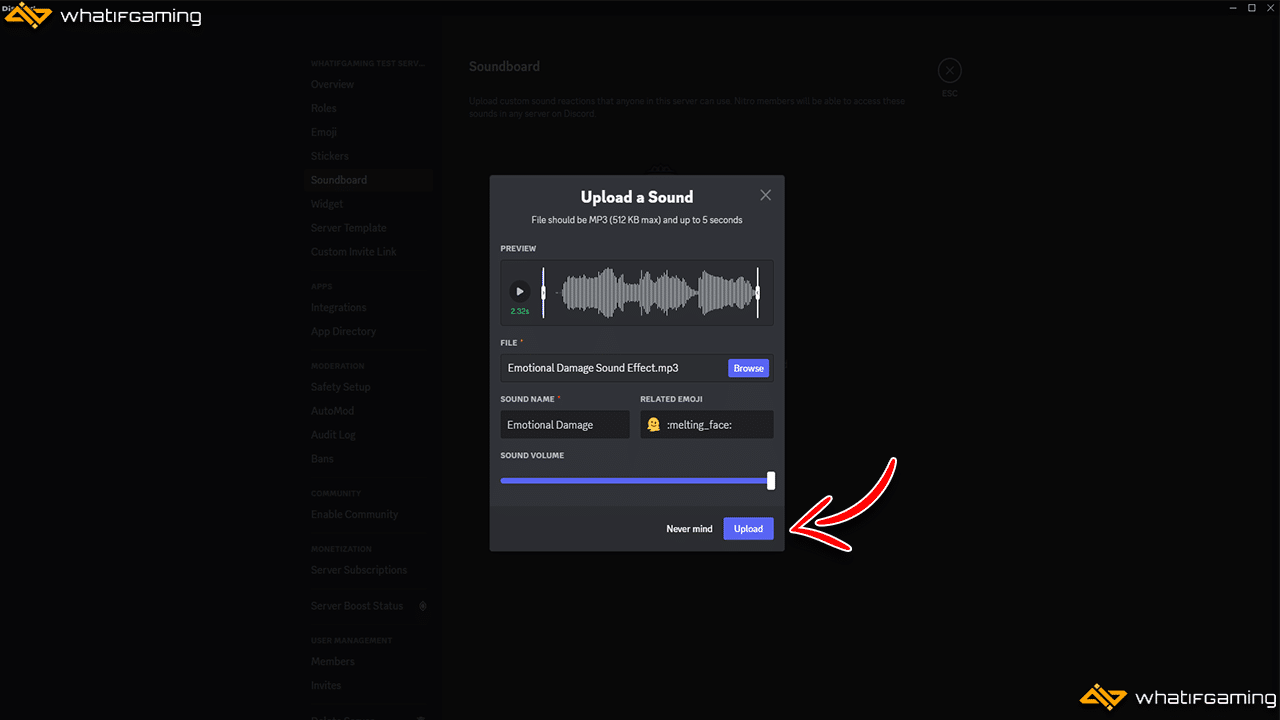Click the "File should be MP3" hint text
This screenshot has height=720, width=1280.
pyautogui.click(x=637, y=220)
